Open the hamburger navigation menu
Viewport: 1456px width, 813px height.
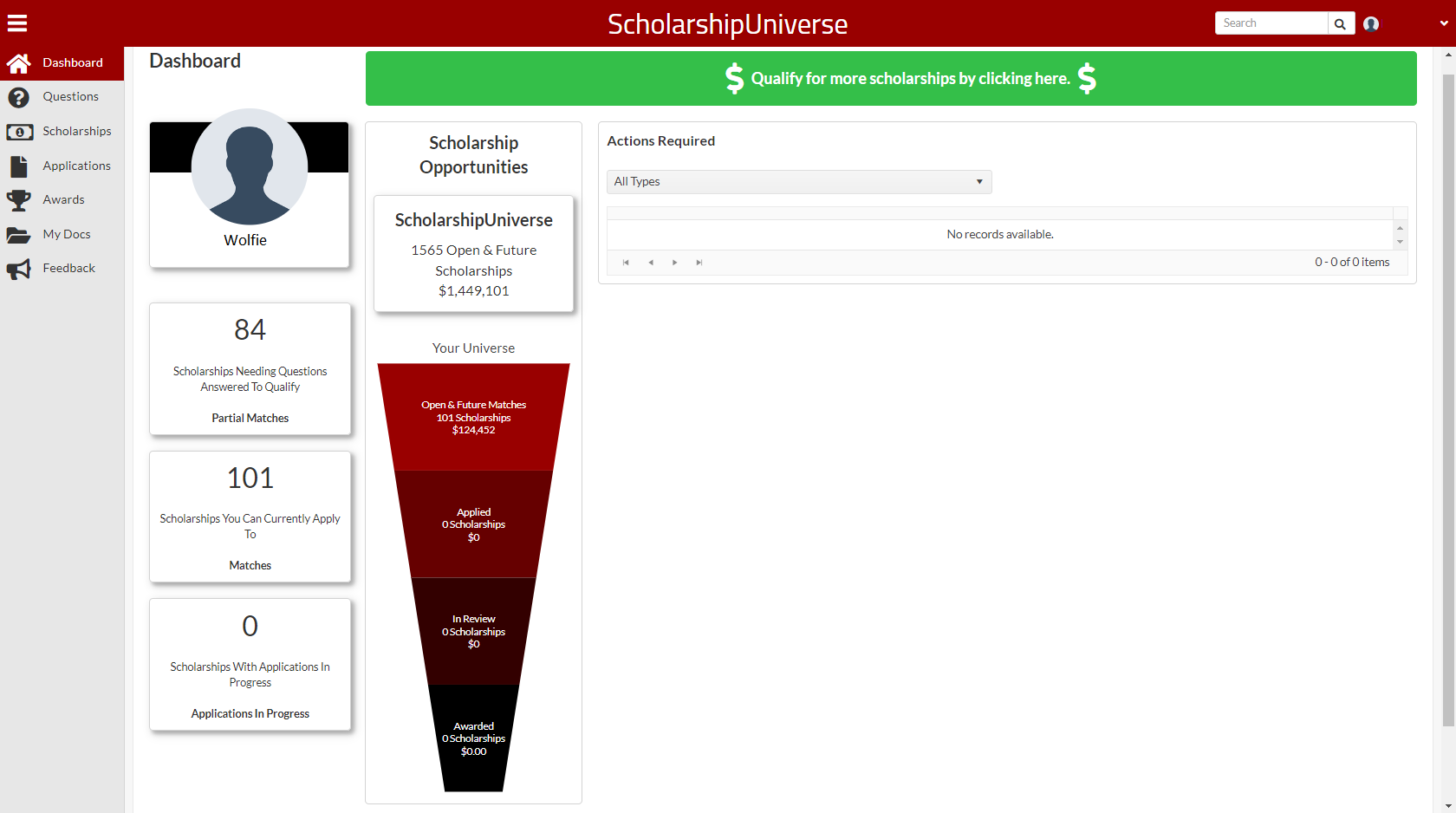(x=17, y=23)
